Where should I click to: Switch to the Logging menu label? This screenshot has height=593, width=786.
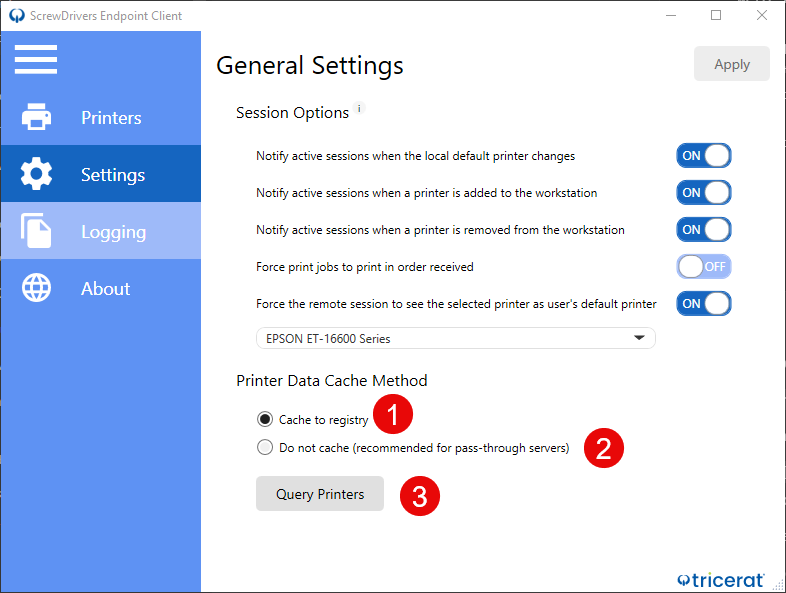tap(113, 232)
